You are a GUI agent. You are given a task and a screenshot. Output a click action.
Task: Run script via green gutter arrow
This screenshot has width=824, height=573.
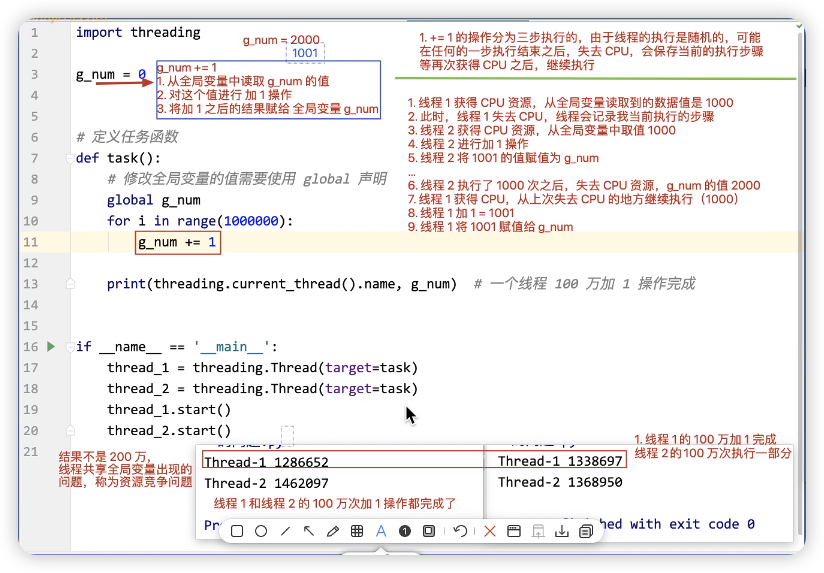pyautogui.click(x=52, y=347)
